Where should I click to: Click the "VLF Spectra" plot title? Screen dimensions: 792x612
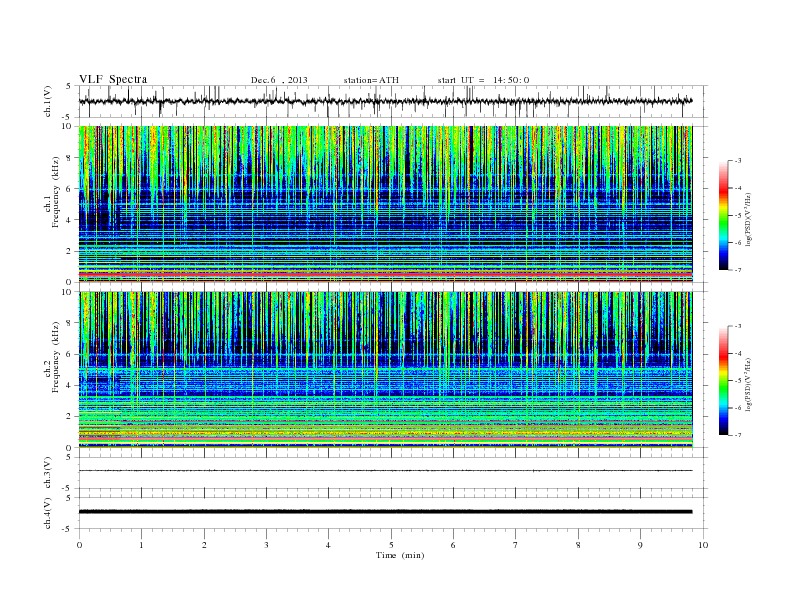(x=113, y=79)
